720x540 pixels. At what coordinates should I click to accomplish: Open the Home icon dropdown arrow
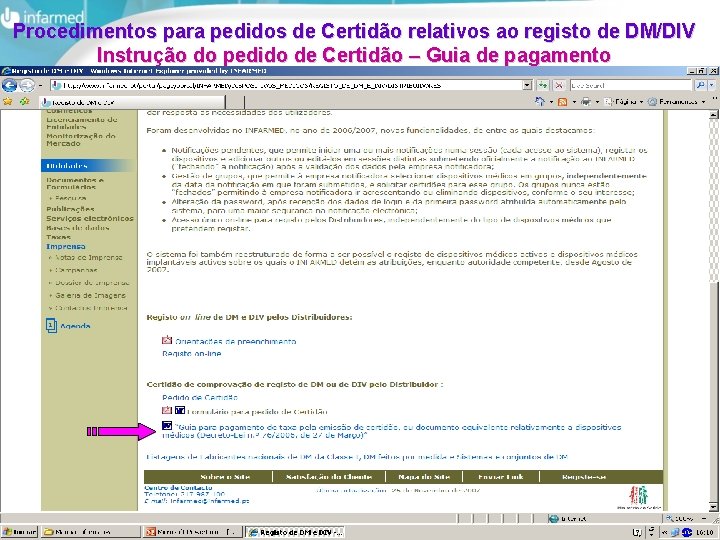[551, 102]
